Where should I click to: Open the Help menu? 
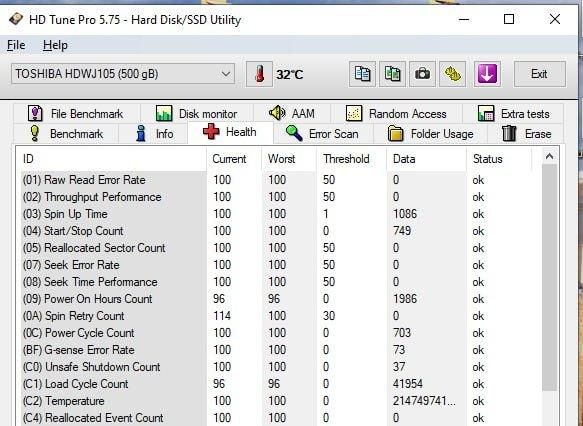pyautogui.click(x=55, y=45)
